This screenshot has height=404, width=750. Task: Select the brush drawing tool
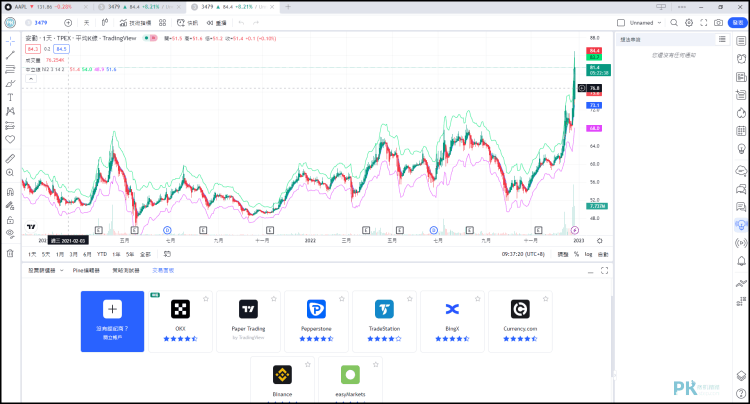point(10,83)
